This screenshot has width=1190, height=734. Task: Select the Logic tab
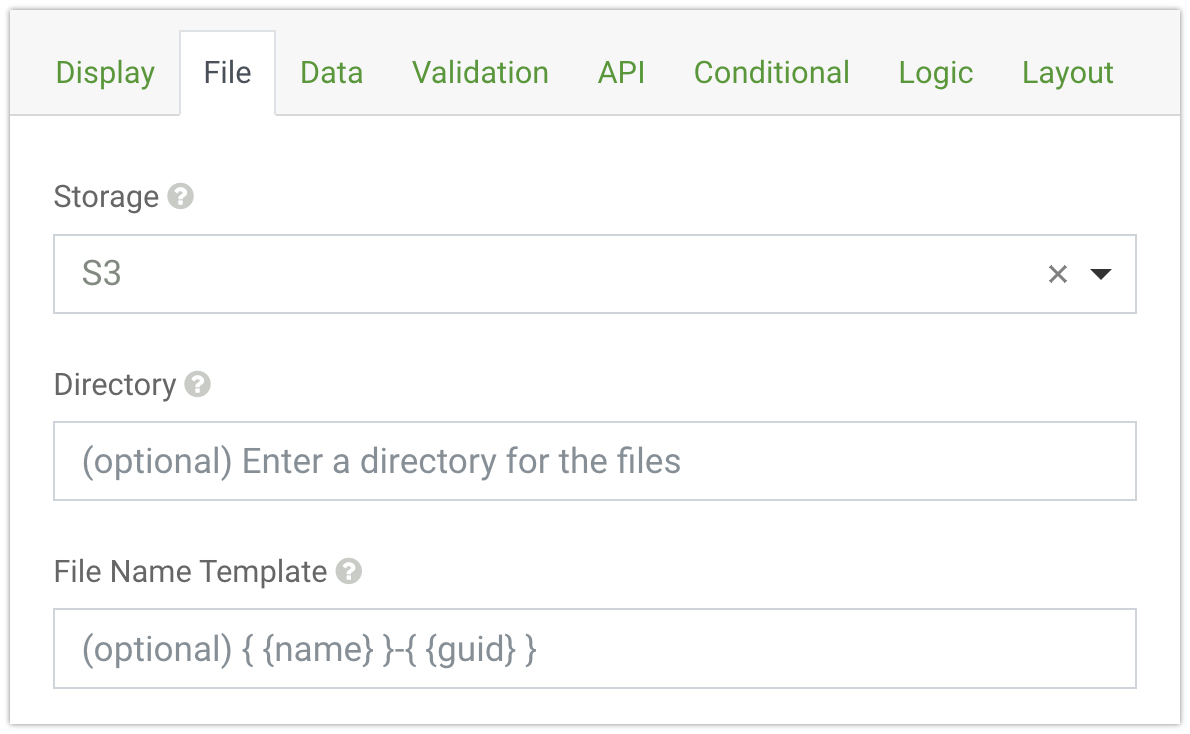[x=935, y=73]
